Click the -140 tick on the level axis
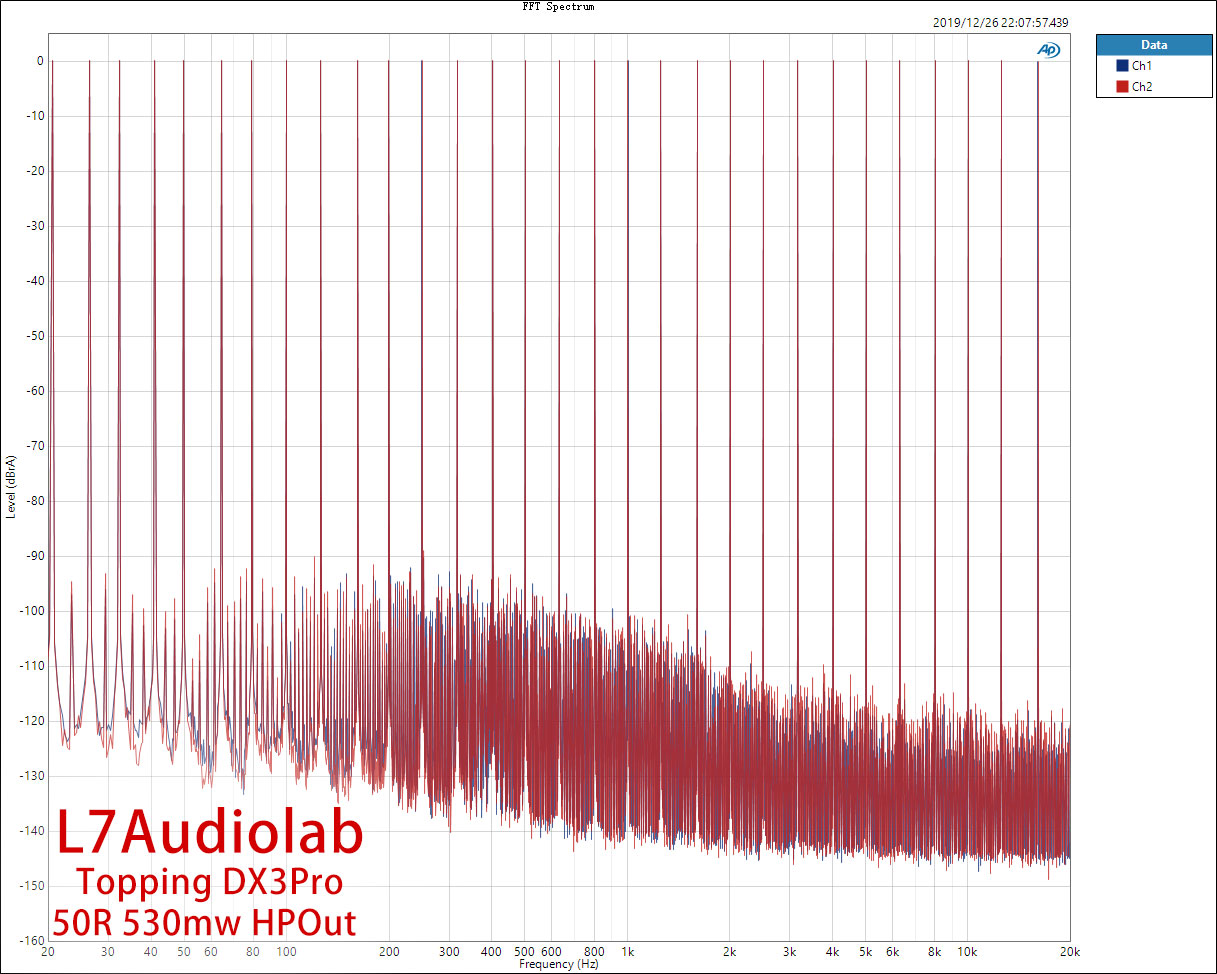1217x974 pixels. pos(31,831)
